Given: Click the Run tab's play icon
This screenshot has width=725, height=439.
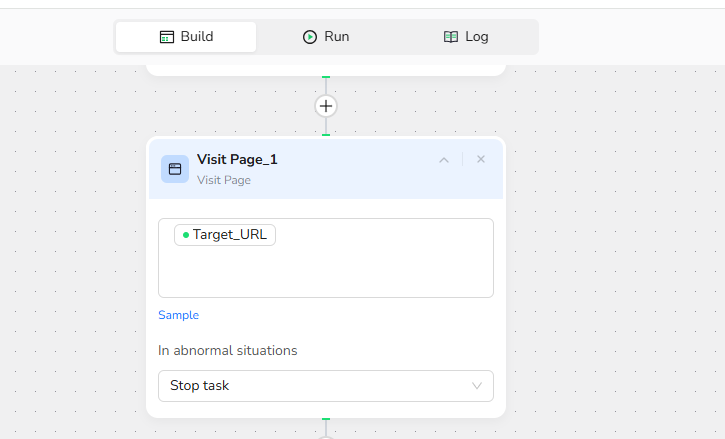Looking at the screenshot, I should pos(310,37).
